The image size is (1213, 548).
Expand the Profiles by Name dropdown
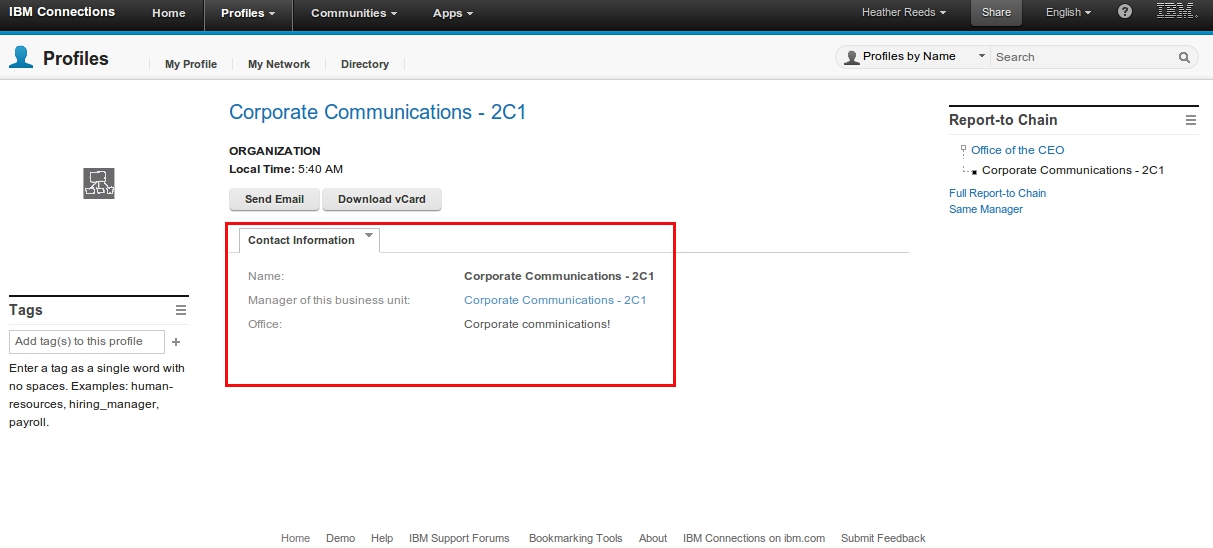981,57
